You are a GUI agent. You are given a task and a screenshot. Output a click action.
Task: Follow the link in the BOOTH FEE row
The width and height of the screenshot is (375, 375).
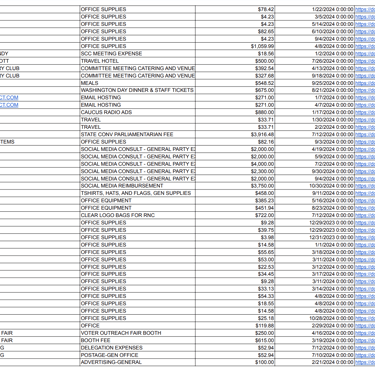tap(365, 340)
